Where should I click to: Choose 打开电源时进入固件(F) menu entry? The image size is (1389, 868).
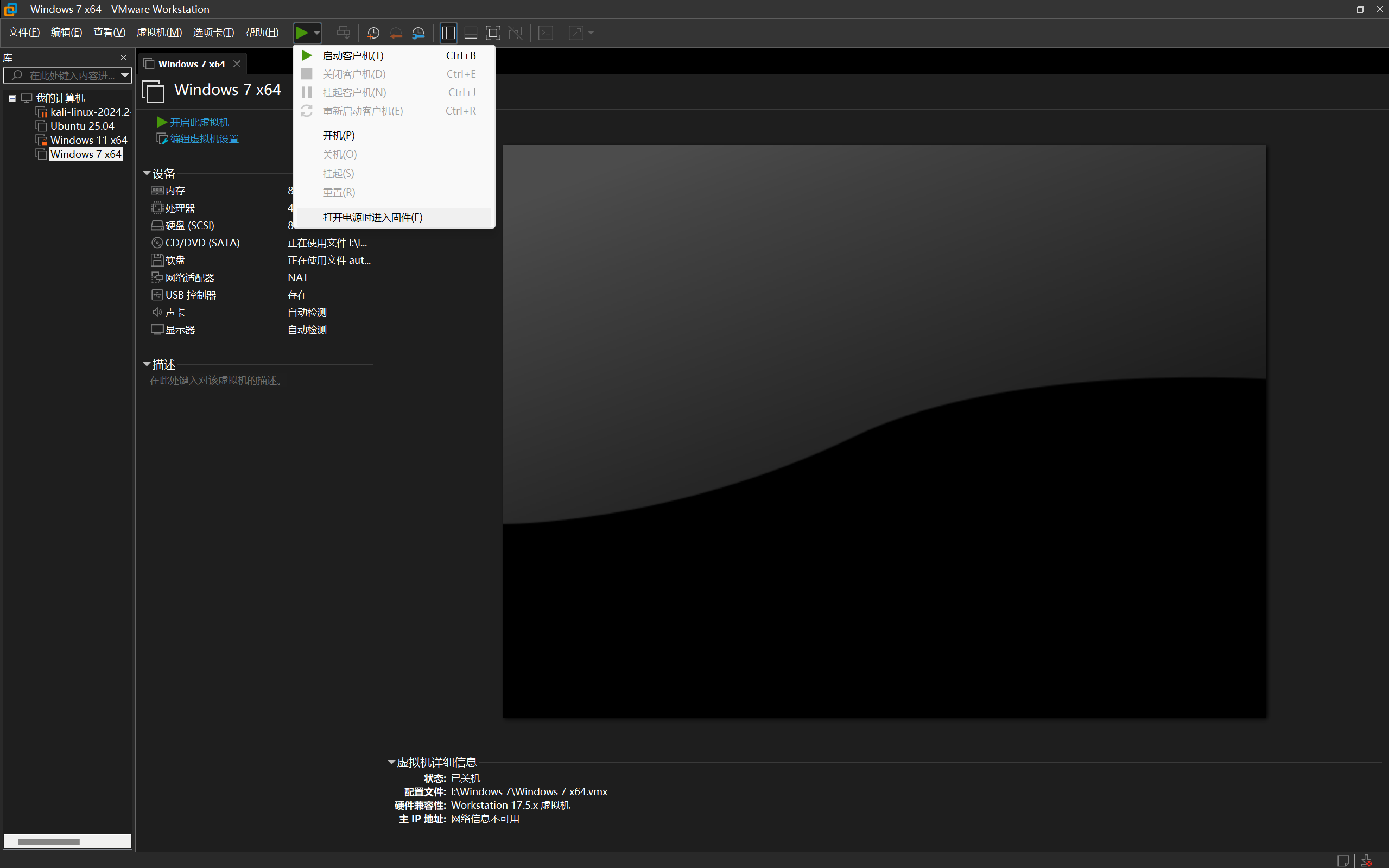click(372, 217)
